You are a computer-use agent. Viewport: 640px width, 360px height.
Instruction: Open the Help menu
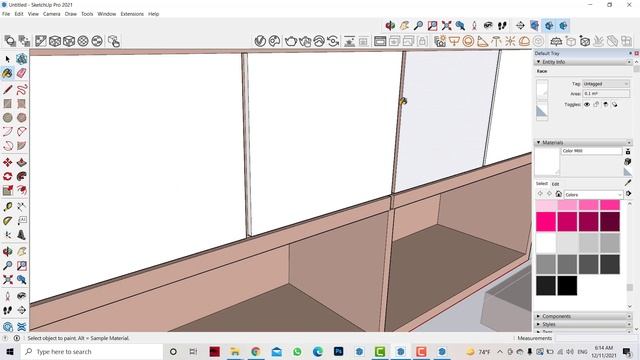coord(153,14)
